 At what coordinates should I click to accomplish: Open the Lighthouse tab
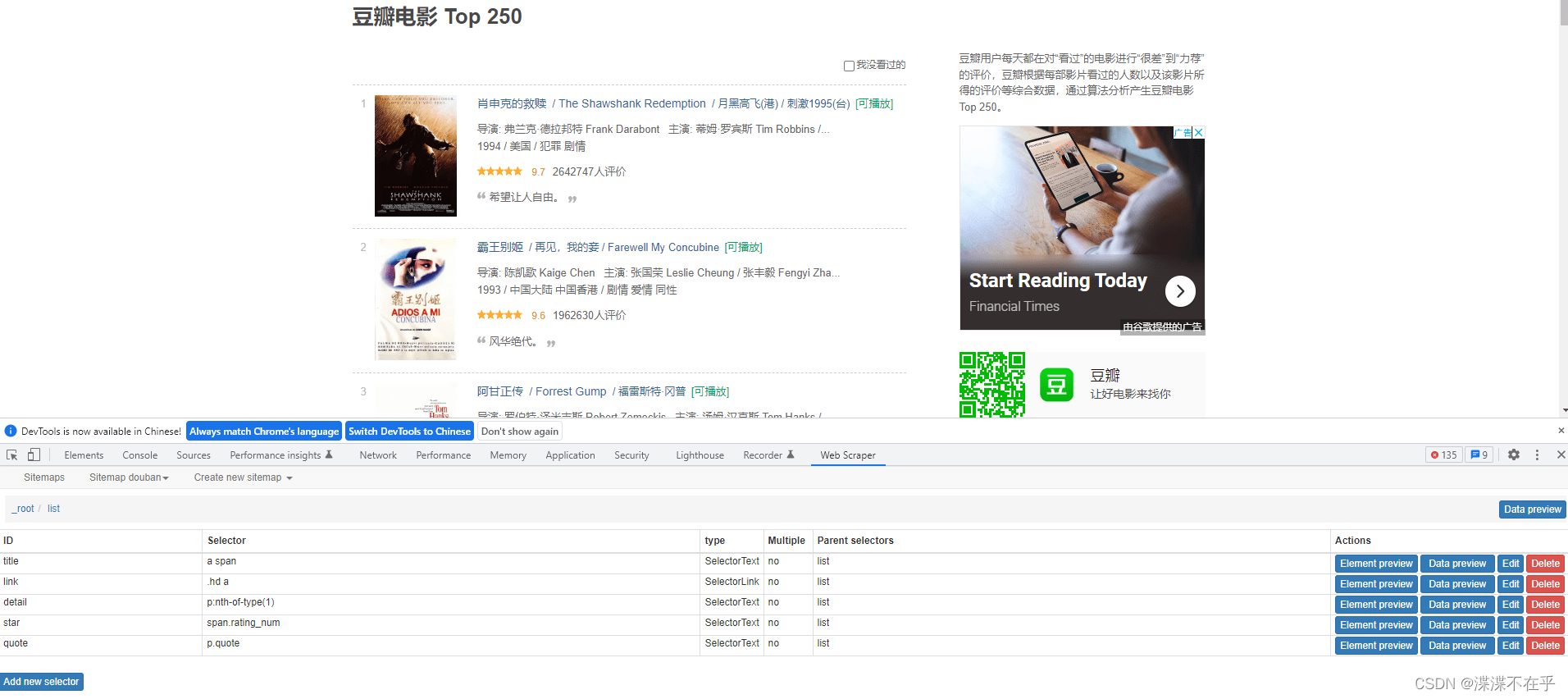coord(700,455)
